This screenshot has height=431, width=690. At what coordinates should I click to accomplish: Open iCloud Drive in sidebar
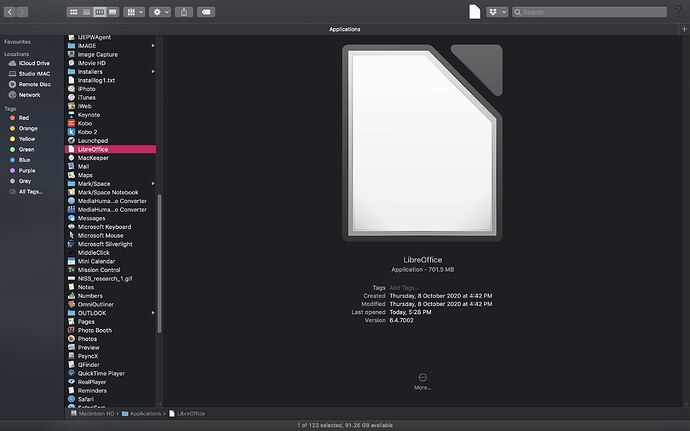pos(29,63)
